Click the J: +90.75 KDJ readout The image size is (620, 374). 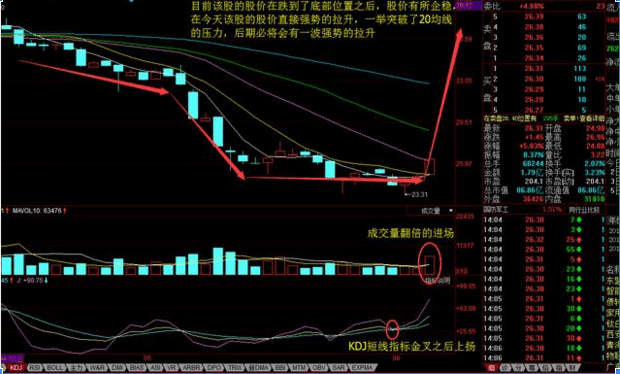click(x=32, y=280)
